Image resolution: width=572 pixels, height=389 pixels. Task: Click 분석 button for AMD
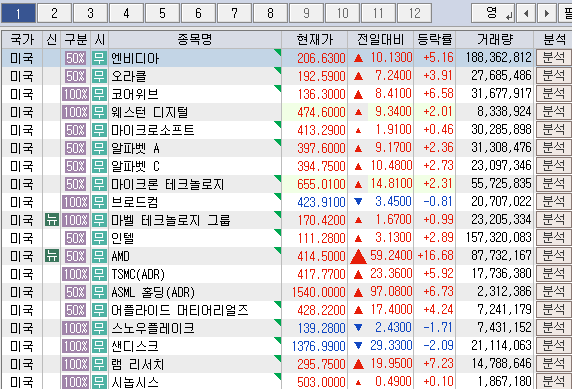click(553, 256)
